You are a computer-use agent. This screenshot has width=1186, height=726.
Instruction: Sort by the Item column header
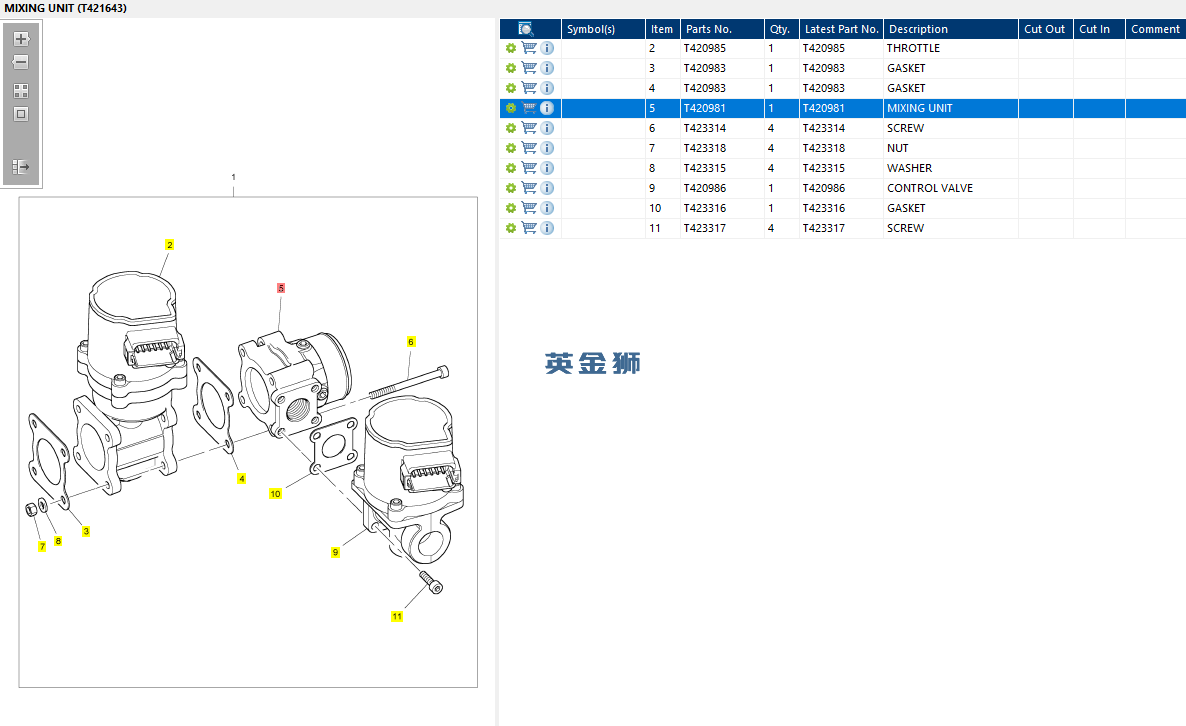pos(663,29)
